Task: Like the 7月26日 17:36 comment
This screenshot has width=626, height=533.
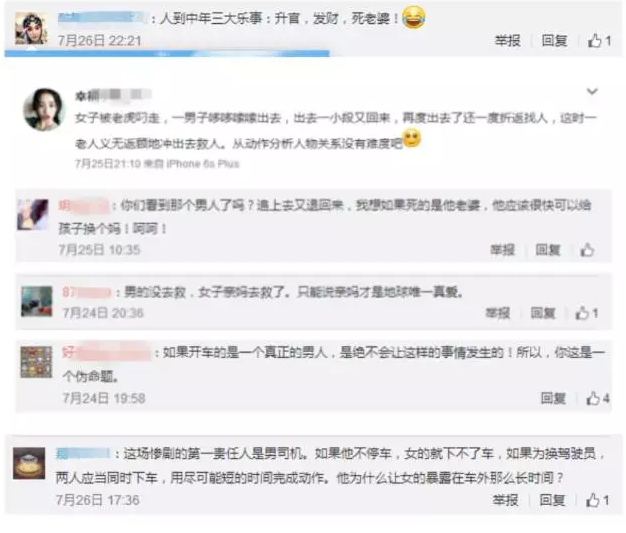Action: 598,500
